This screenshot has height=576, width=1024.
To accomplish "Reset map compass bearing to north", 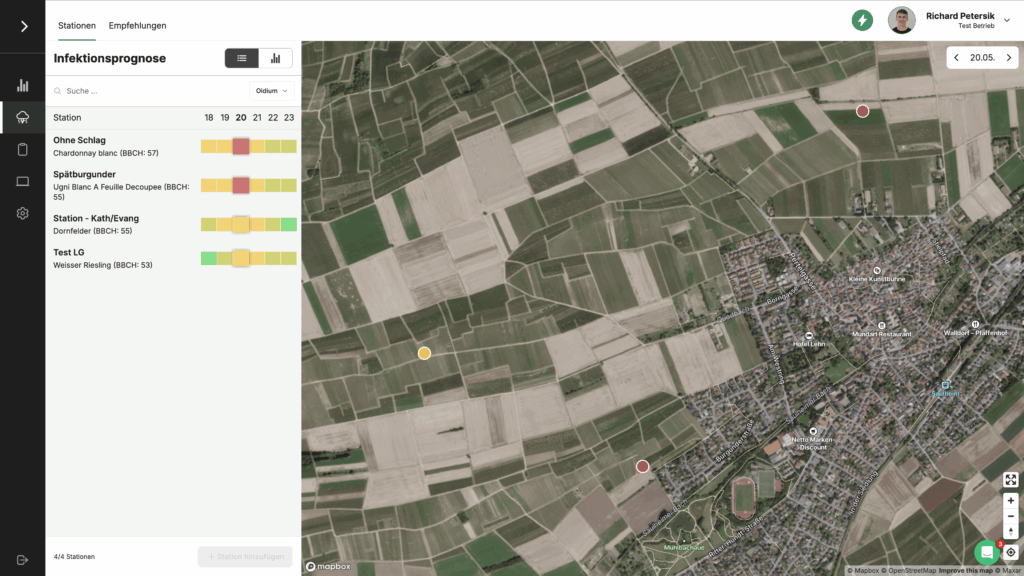I will (x=1011, y=531).
